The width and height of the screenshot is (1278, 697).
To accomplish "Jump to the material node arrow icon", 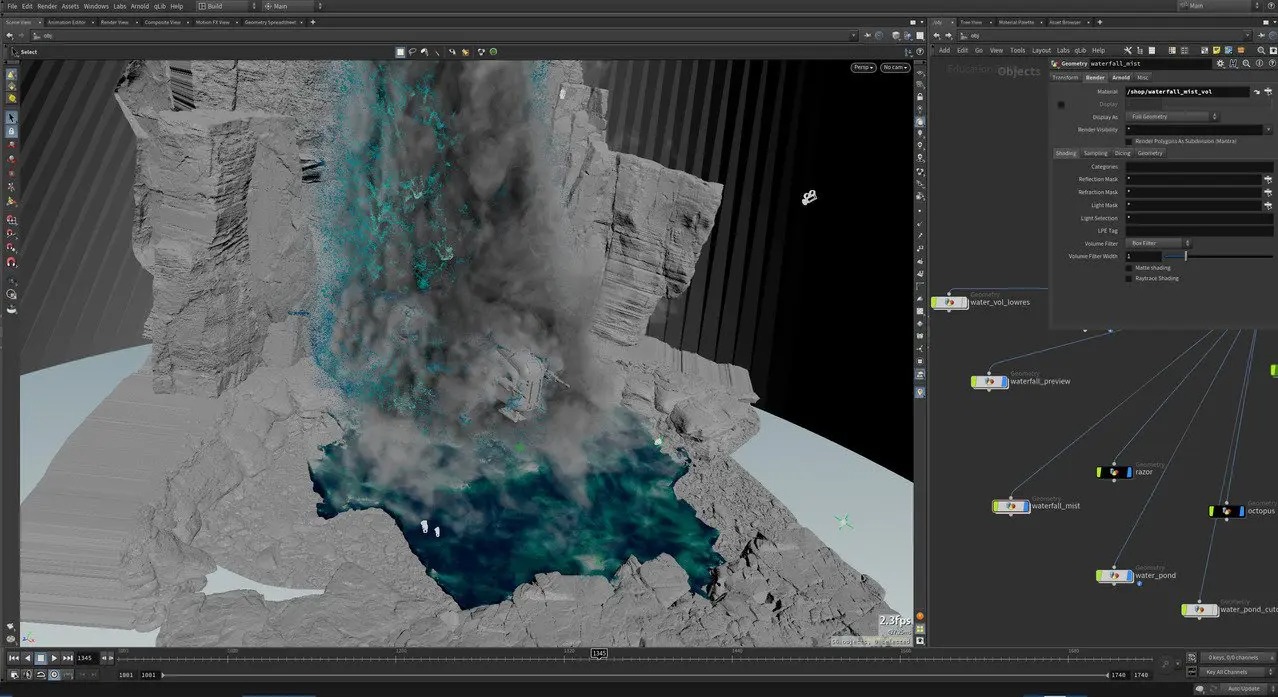I will (1256, 91).
